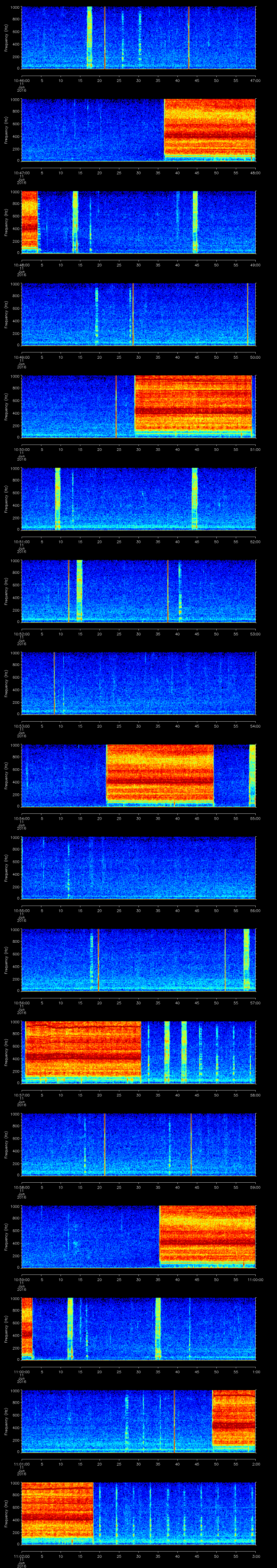Select the 10:48:00 start time label

[x=22, y=265]
